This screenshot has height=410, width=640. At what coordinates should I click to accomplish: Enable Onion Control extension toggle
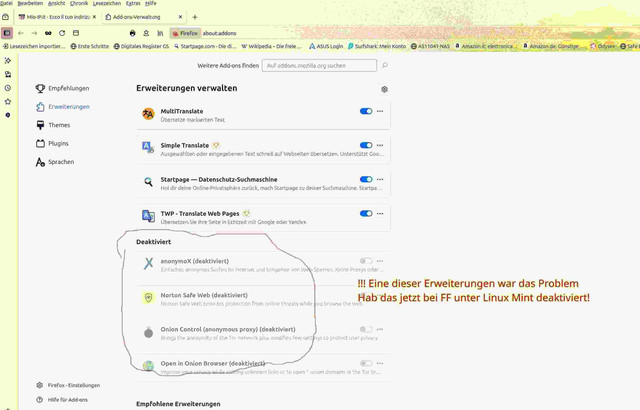click(366, 329)
